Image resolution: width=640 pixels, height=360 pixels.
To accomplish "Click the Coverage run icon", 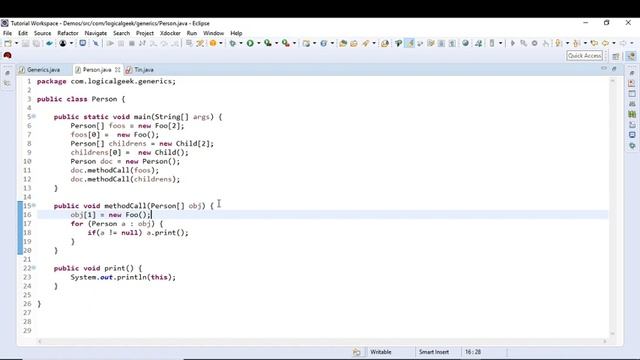I will click(268, 43).
